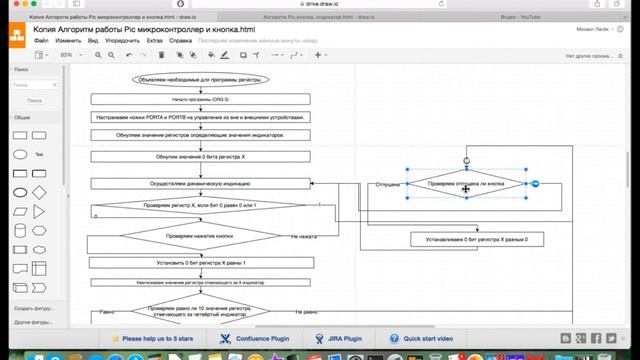Select the Осуществляем динамическую индикацию box
Viewport: 640px width, 360px height.
coord(200,184)
